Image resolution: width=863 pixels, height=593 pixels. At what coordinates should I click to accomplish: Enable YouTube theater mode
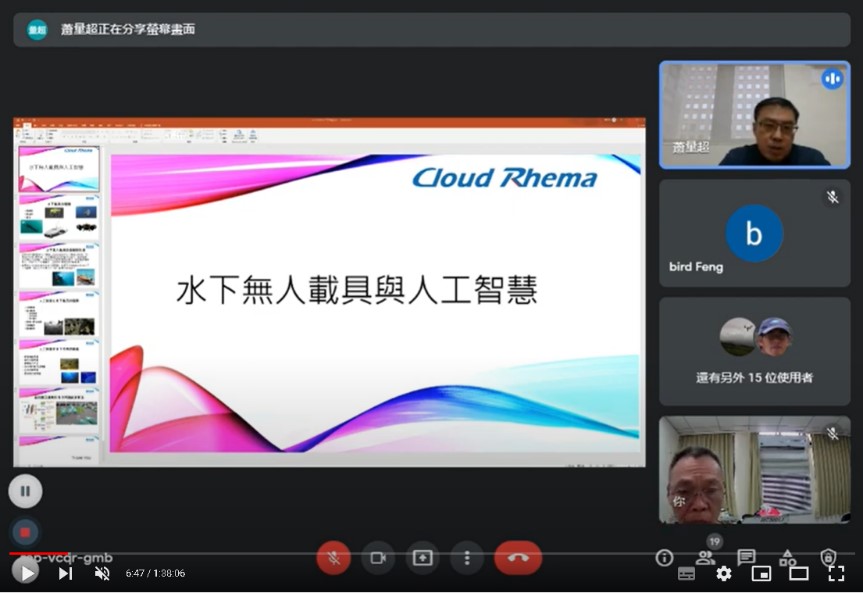tap(799, 574)
